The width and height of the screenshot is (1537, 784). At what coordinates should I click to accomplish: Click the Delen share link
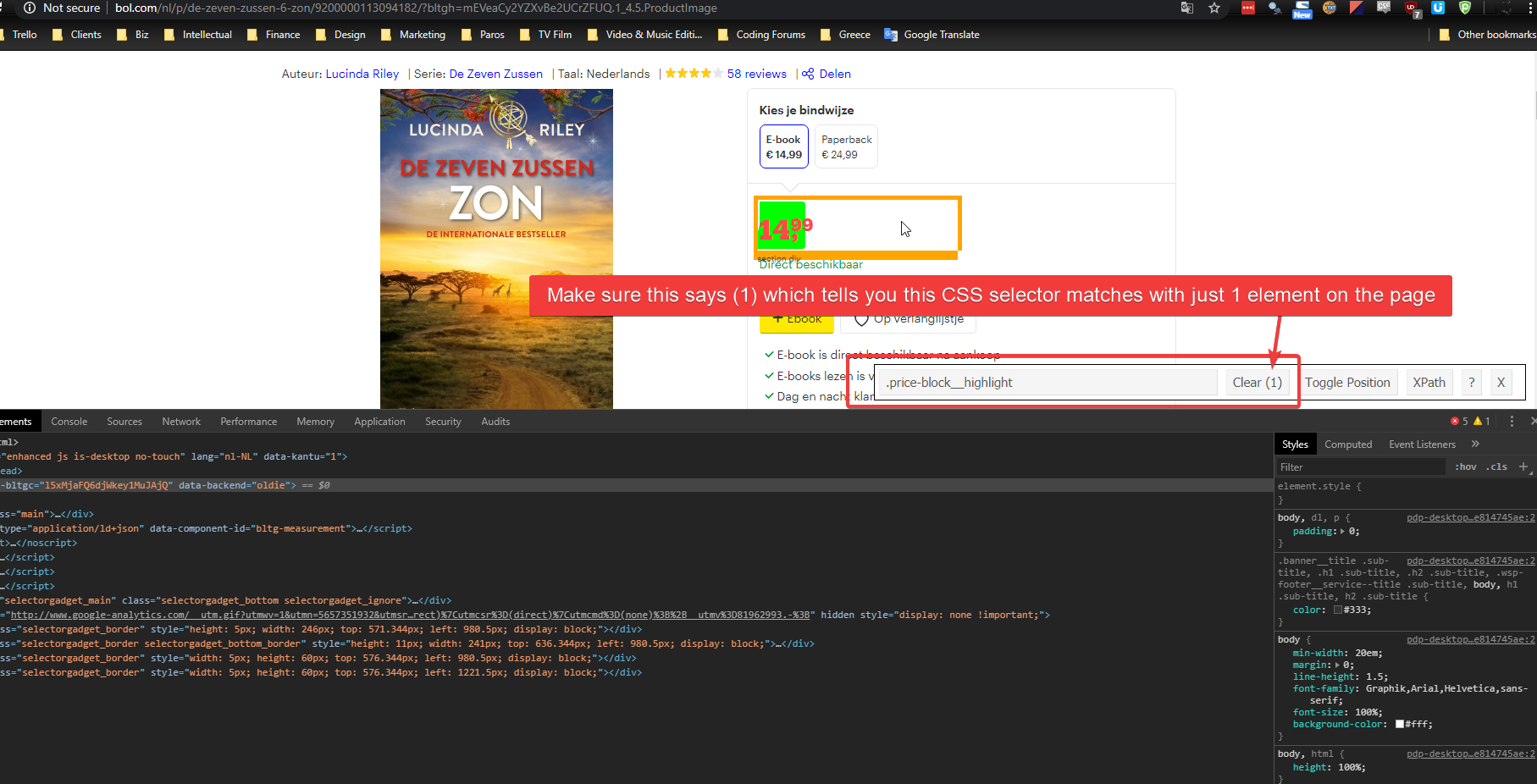[x=835, y=74]
